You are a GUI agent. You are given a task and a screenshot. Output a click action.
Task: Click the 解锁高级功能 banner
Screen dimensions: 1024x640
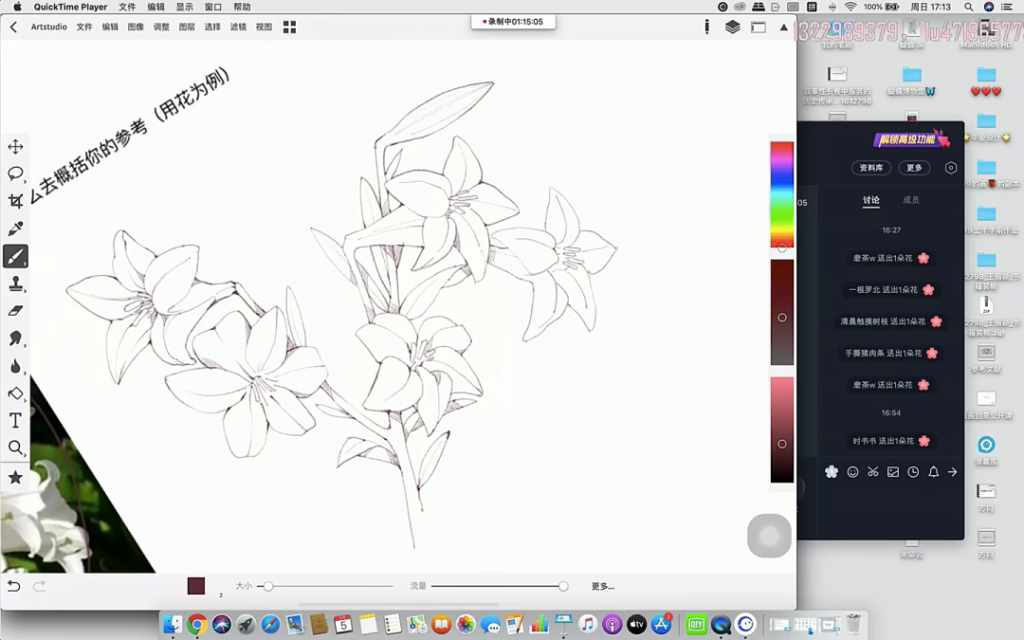(910, 140)
